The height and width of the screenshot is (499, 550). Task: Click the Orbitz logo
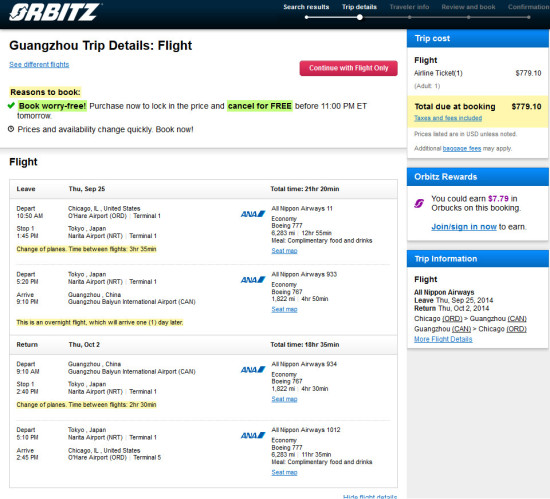tap(55, 13)
